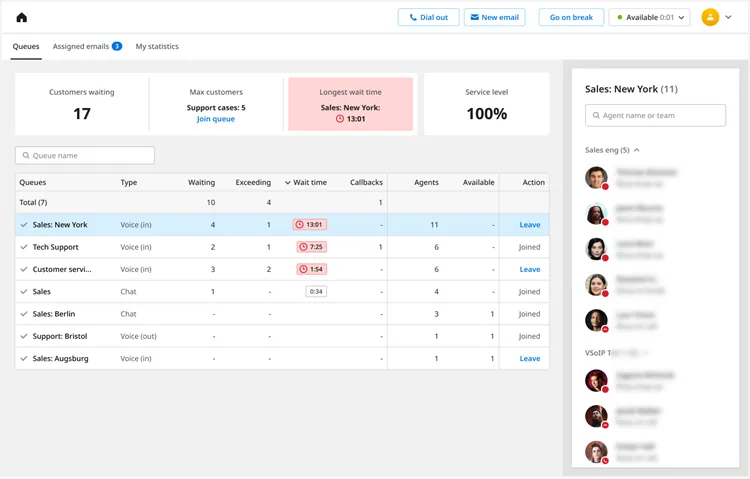Leave the Customer servi... queue
This screenshot has height=479, width=750.
pos(530,269)
